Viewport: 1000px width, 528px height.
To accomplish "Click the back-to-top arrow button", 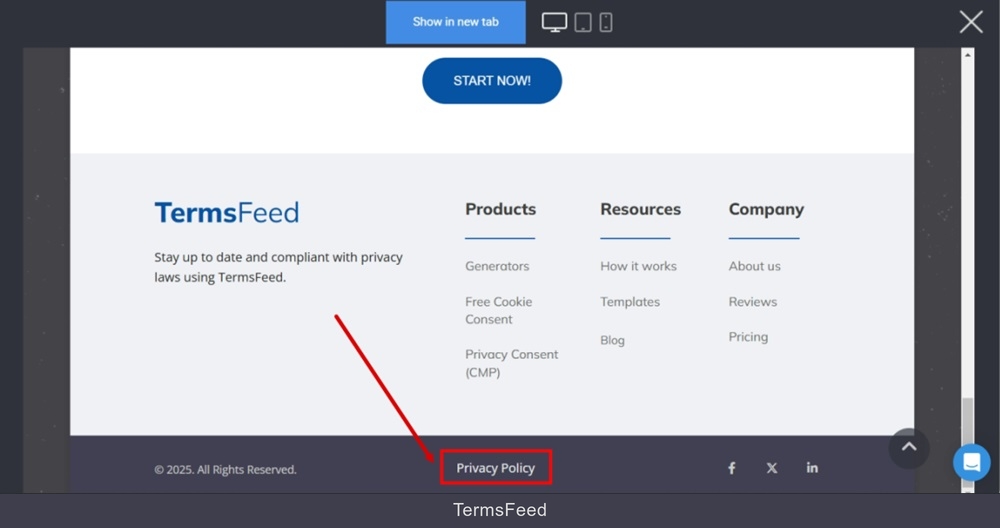I will point(909,448).
